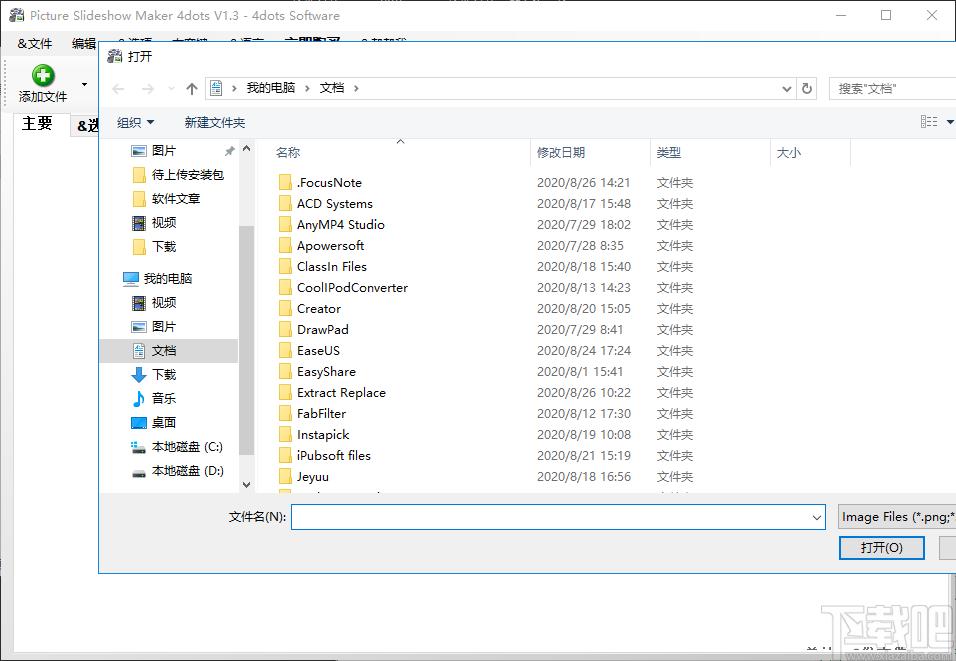Select 音乐 in the navigation tree
Image resolution: width=956 pixels, height=661 pixels.
pyautogui.click(x=163, y=398)
